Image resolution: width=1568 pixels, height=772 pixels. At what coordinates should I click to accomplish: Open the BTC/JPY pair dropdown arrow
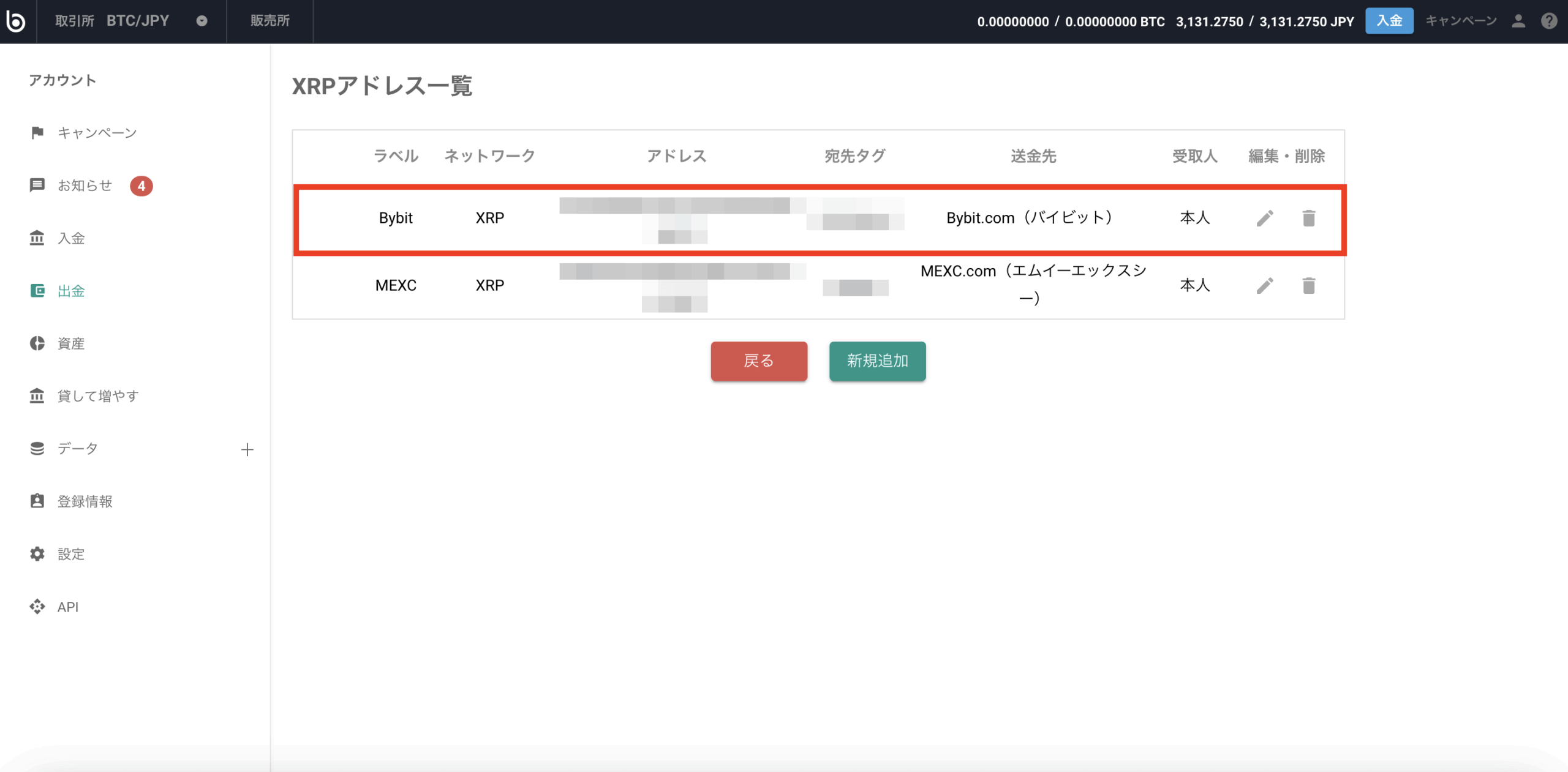[202, 21]
